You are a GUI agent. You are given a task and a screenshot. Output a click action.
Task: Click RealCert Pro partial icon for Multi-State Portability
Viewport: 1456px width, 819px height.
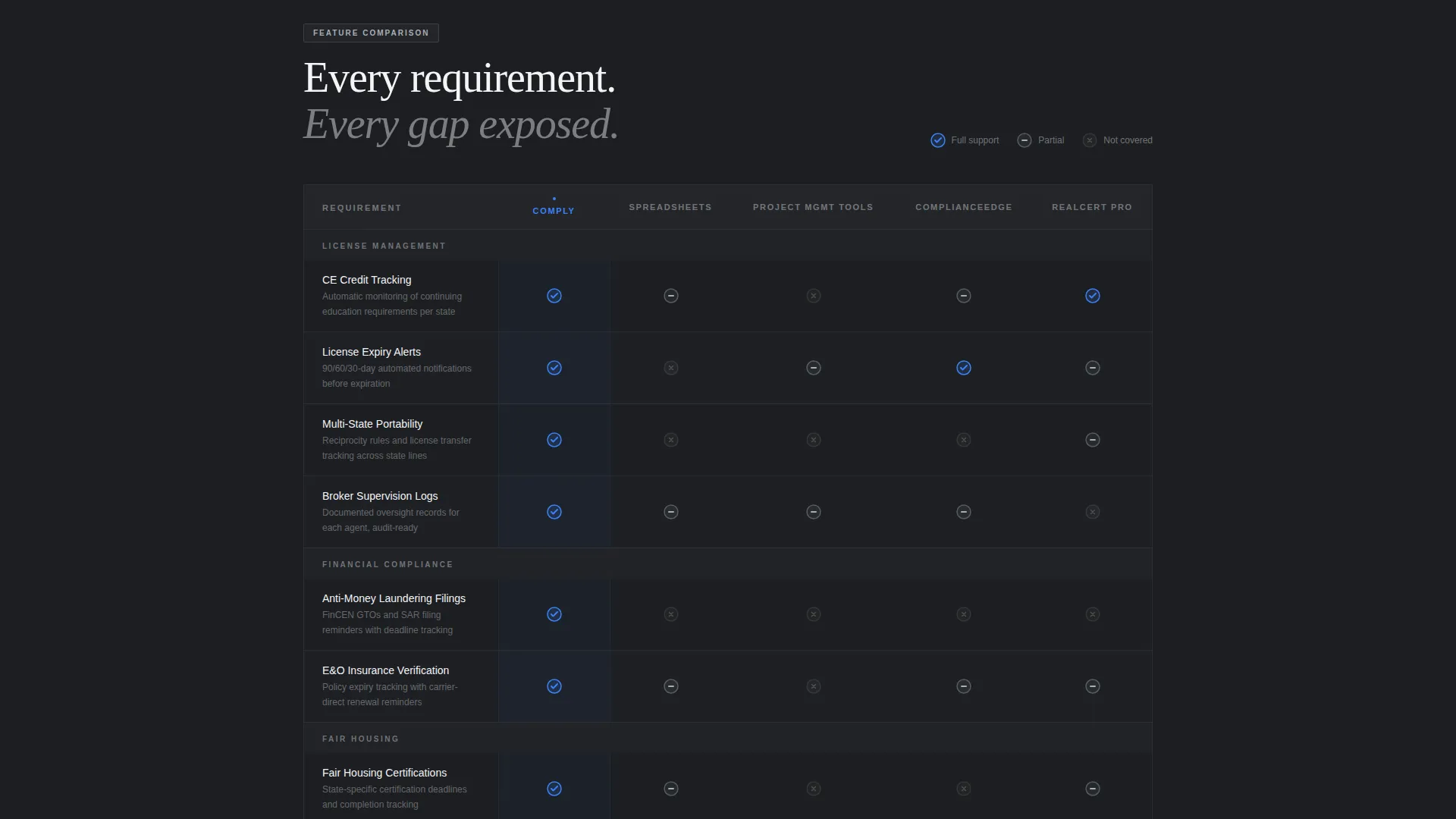[x=1093, y=440]
